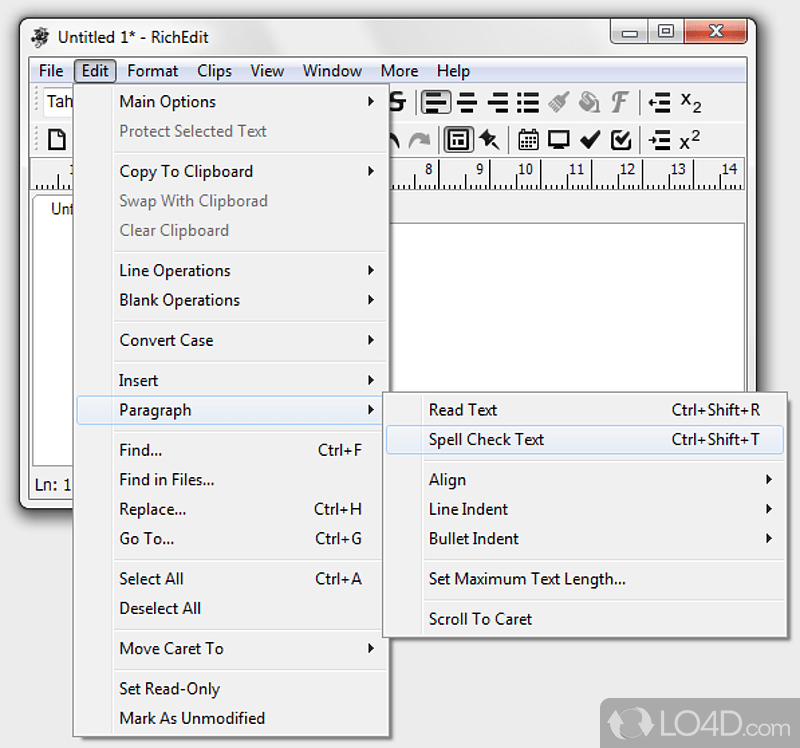The width and height of the screenshot is (800, 748).
Task: Choose Find in Files...
Action: click(x=231, y=480)
